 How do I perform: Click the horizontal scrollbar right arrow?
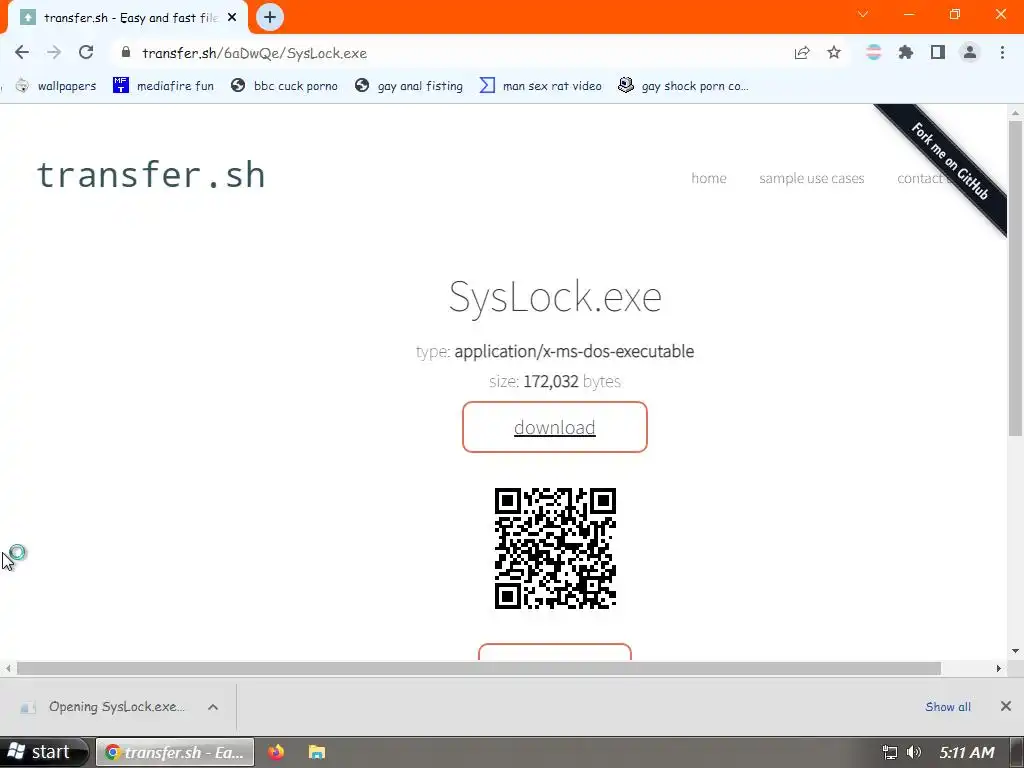pyautogui.click(x=999, y=668)
